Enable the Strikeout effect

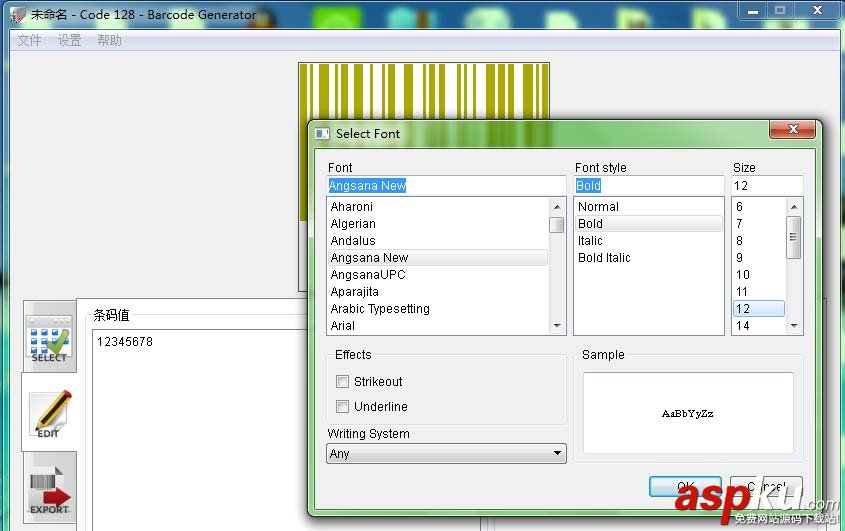point(342,382)
